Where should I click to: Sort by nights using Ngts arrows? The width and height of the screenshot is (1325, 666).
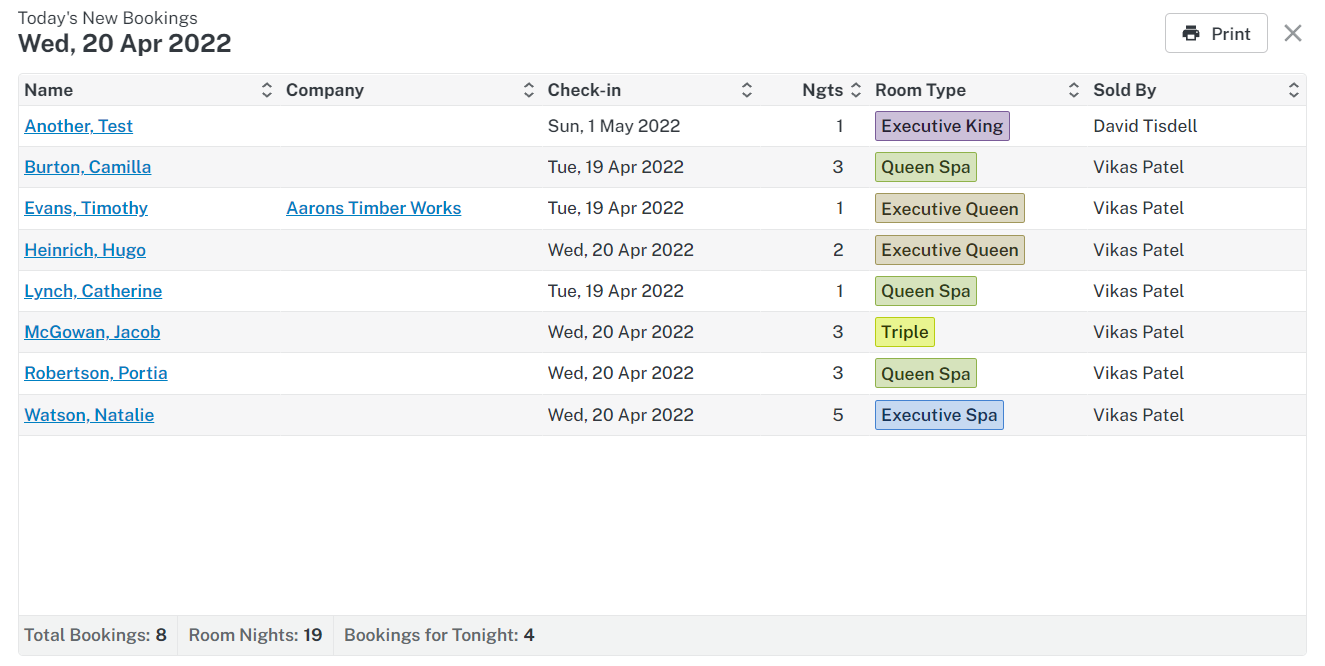click(856, 90)
